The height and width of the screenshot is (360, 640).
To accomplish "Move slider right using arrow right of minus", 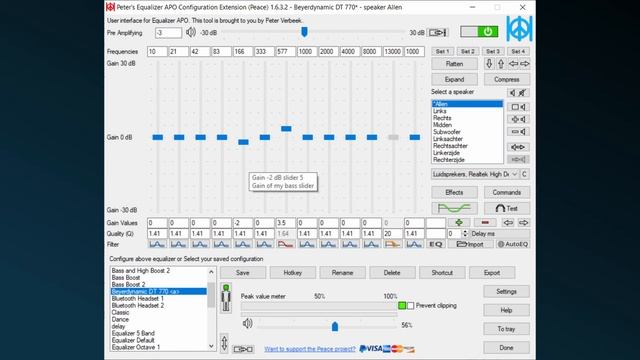I will pyautogui.click(x=524, y=223).
